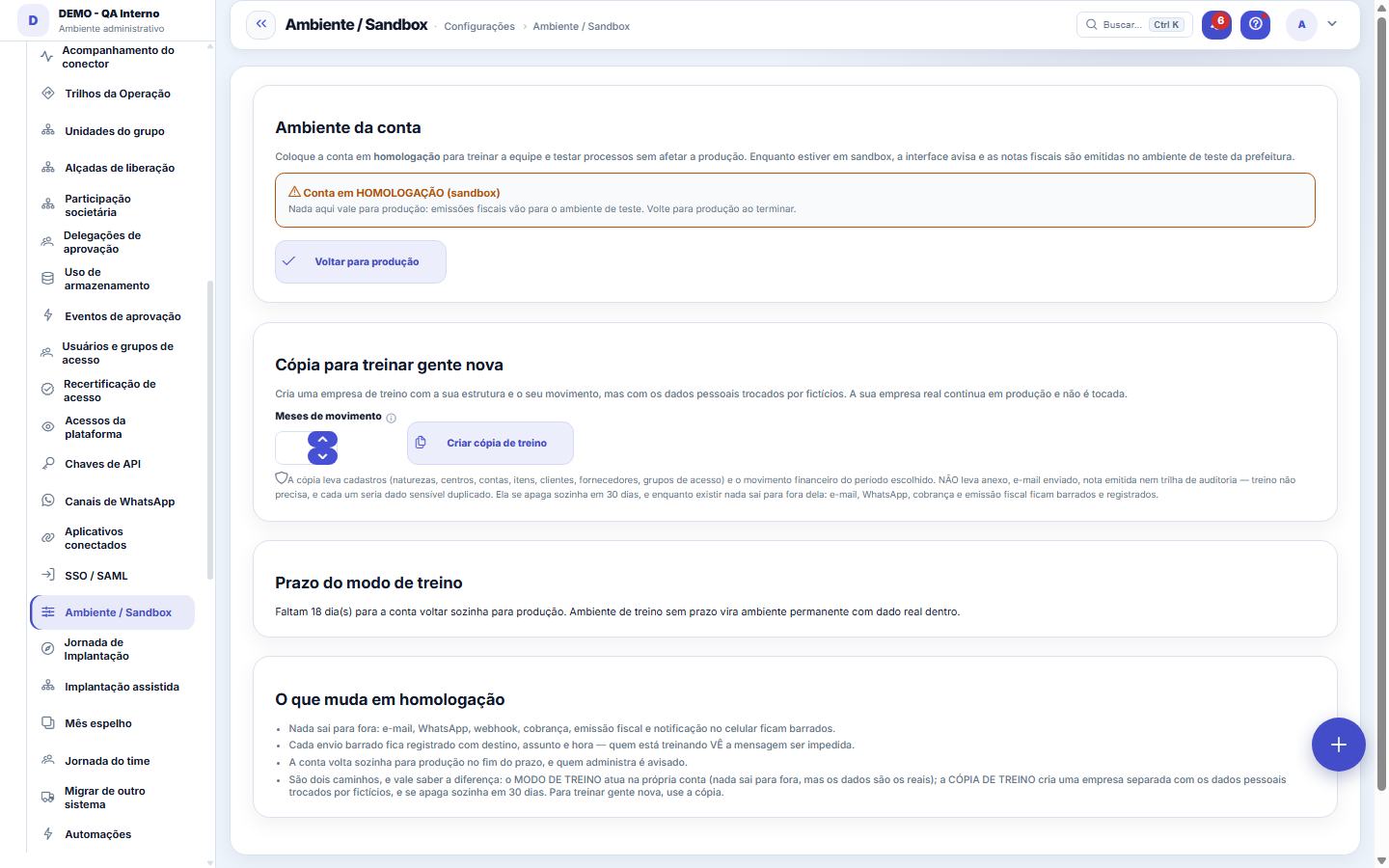Click the Aplicativos conectados link icon
The width and height of the screenshot is (1389, 868).
point(48,538)
